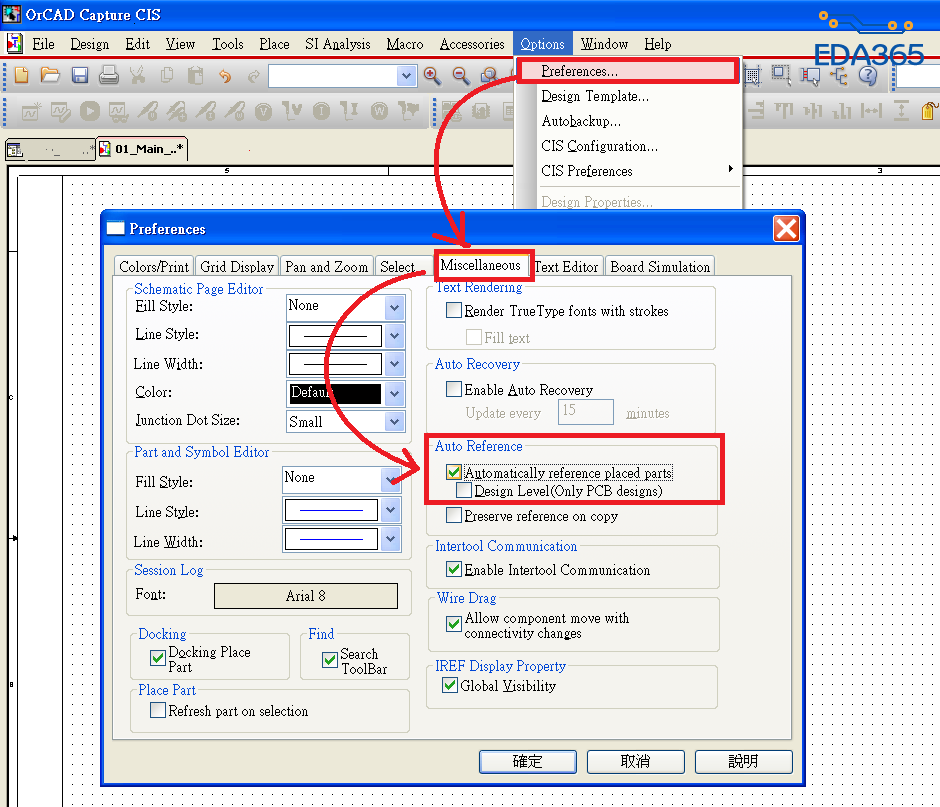This screenshot has width=940, height=807.
Task: Click the Cut scissors icon
Action: 137,76
